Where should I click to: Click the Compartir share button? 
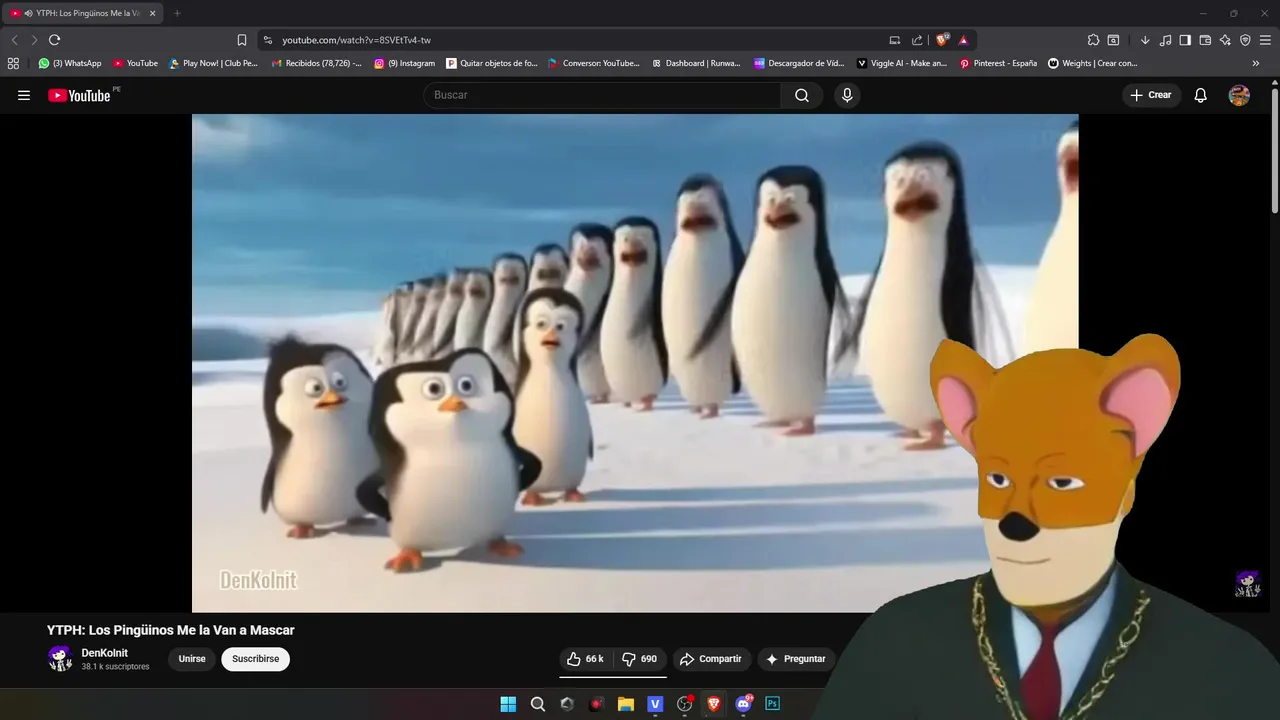point(711,659)
